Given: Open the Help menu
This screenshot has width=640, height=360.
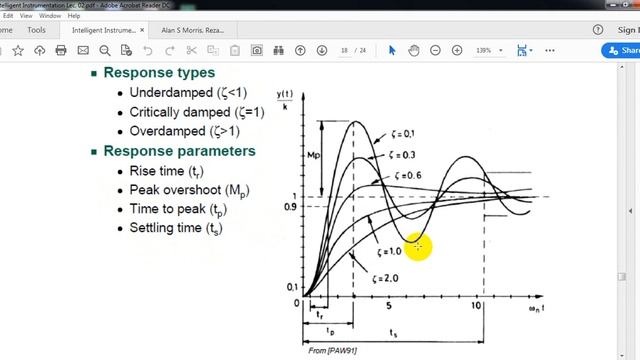Looking at the screenshot, I should tap(74, 16).
